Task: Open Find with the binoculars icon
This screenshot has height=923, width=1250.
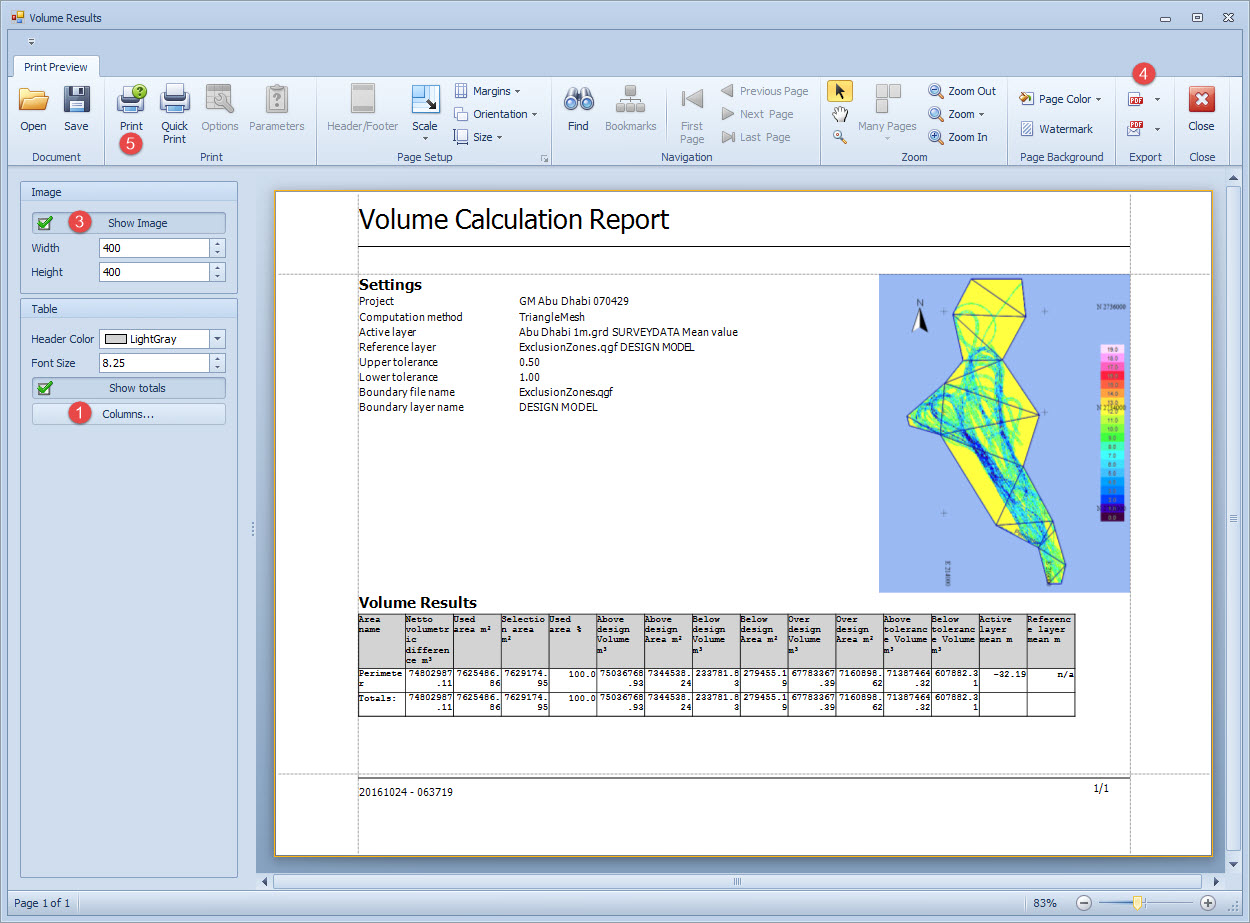Action: click(578, 100)
